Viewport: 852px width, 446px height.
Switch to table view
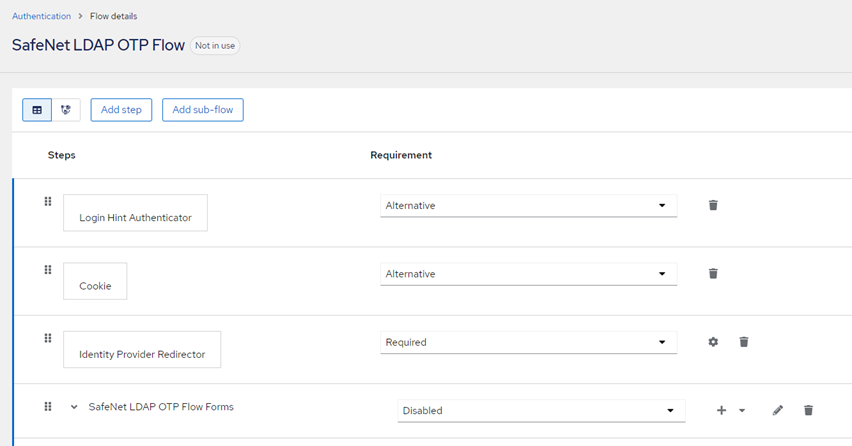37,110
